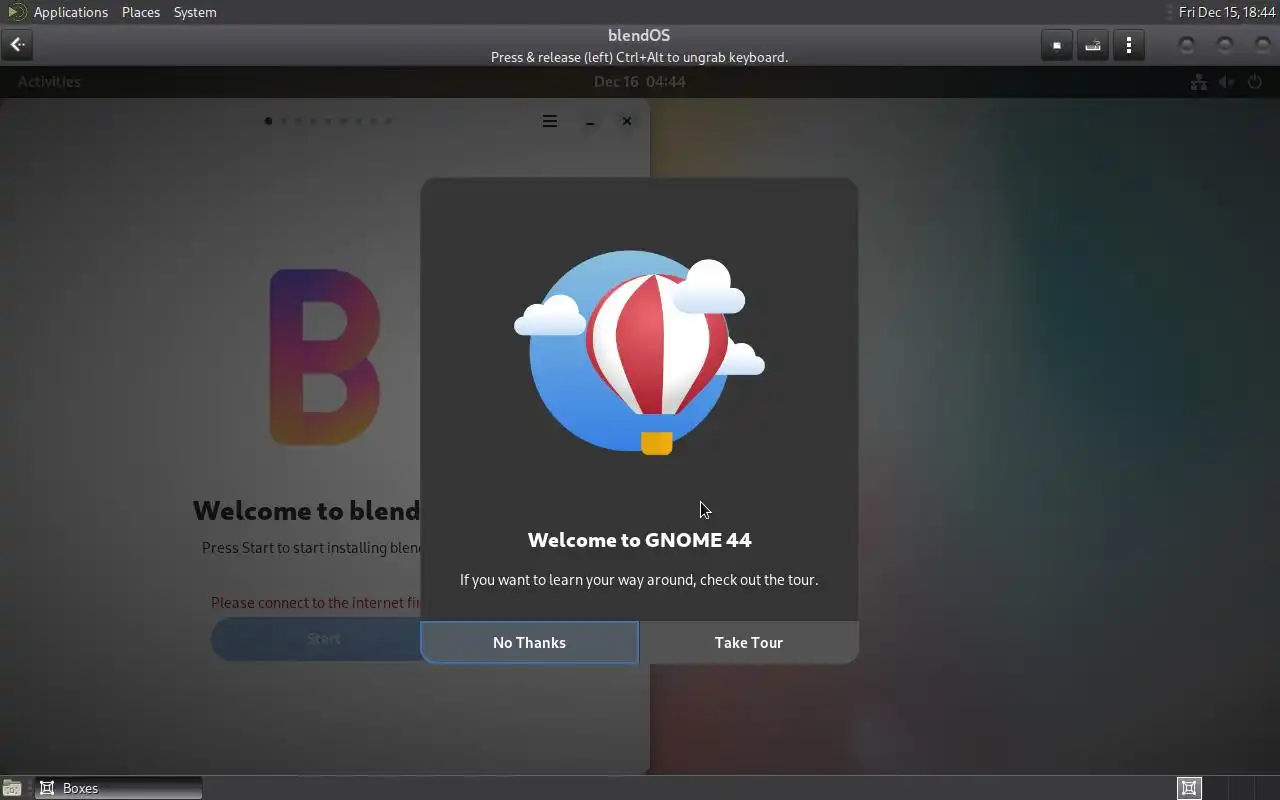Open the guest Activities overview
This screenshot has width=1280, height=800.
coord(49,82)
